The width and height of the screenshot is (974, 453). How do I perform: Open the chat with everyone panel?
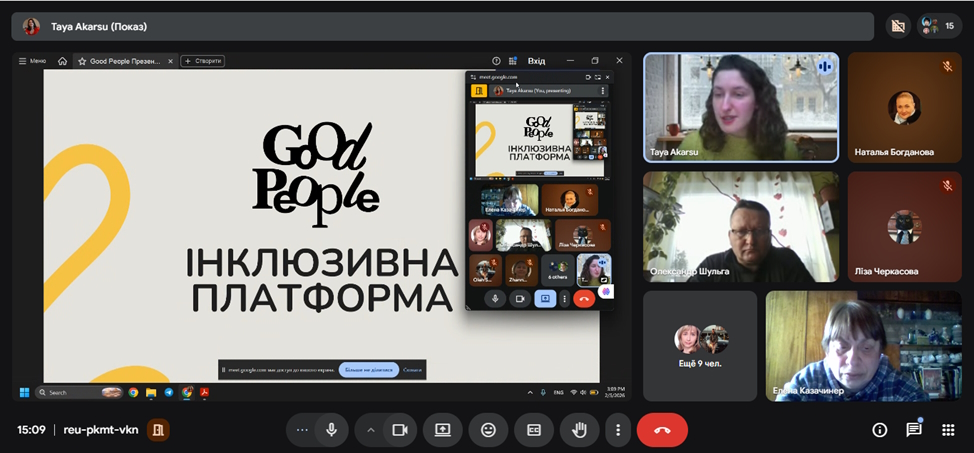click(x=914, y=430)
